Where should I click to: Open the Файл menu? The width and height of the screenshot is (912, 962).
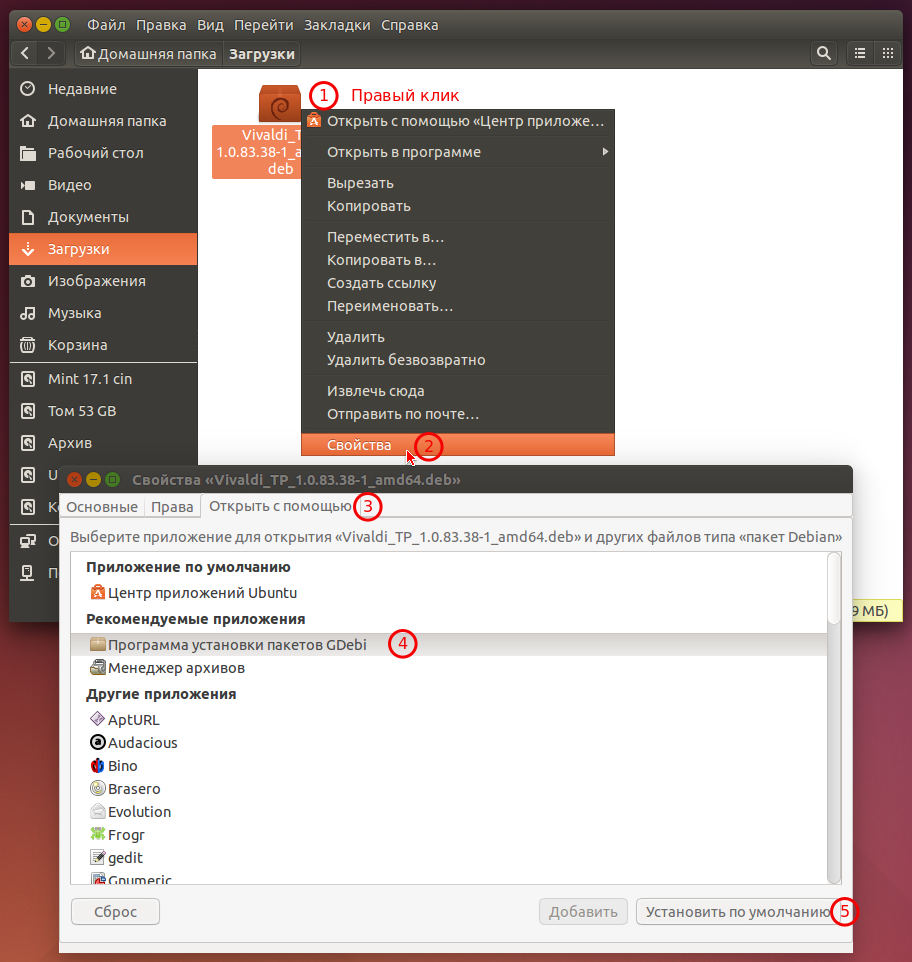pyautogui.click(x=106, y=25)
